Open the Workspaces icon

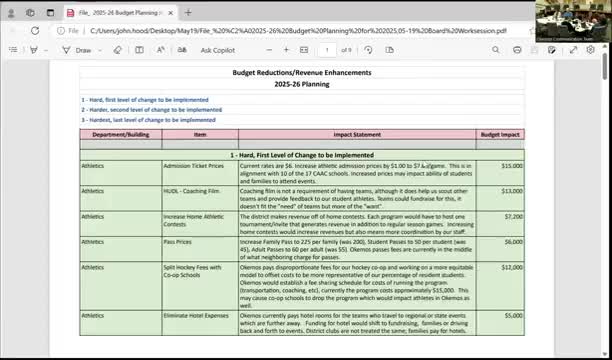pyautogui.click(x=30, y=13)
